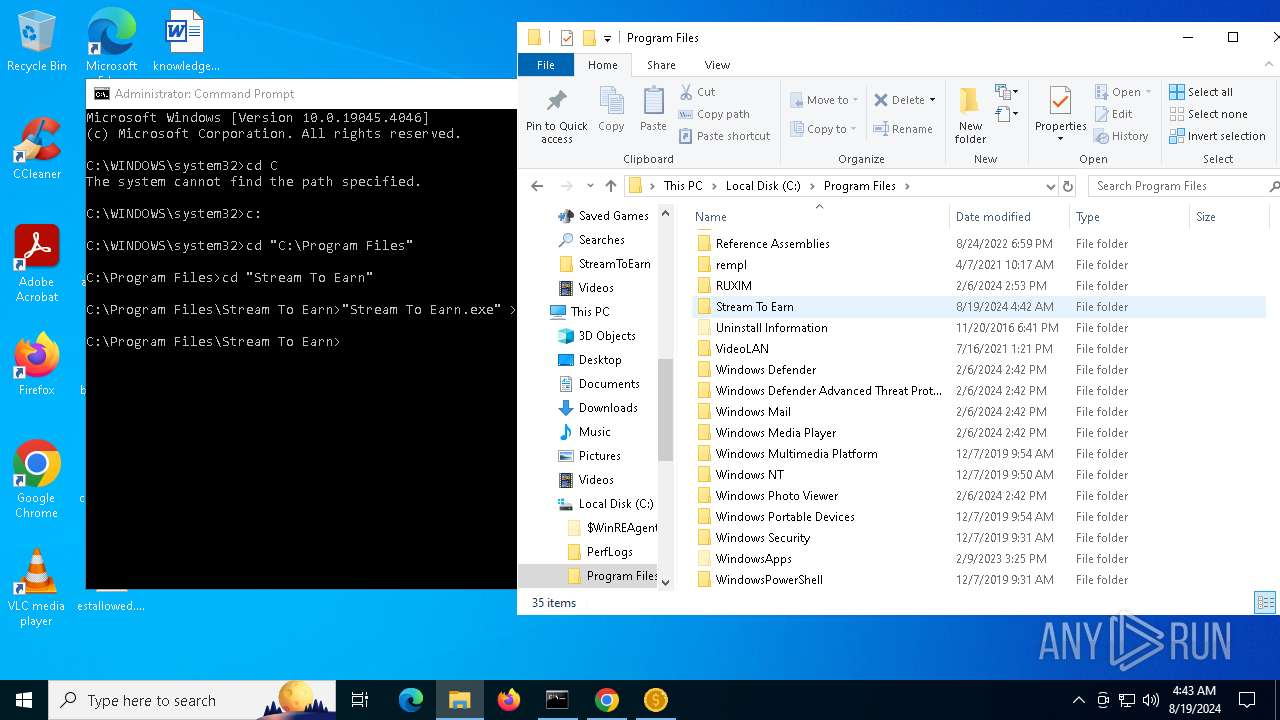Open Recycle Bin desktop icon
Viewport: 1280px width, 720px height.
pos(37,42)
